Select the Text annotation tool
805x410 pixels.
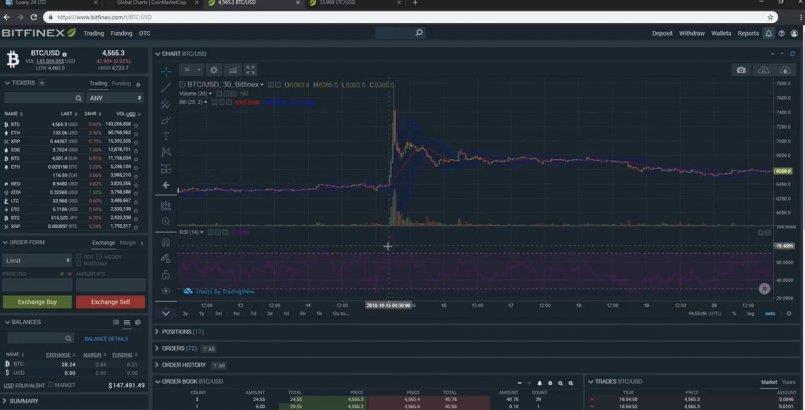[x=166, y=136]
